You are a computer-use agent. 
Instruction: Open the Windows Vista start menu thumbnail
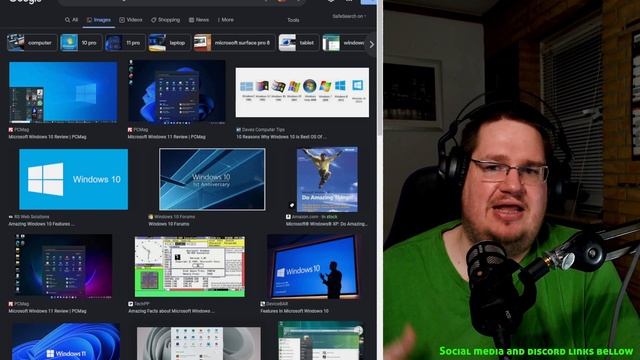[x=321, y=340]
